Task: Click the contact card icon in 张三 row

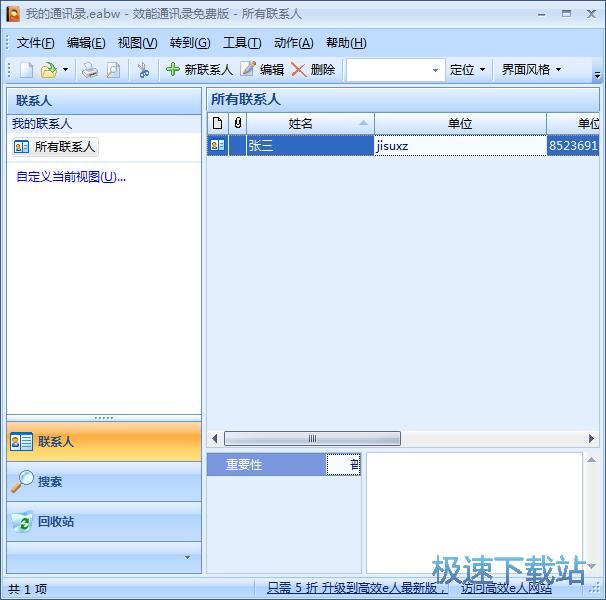Action: click(217, 145)
